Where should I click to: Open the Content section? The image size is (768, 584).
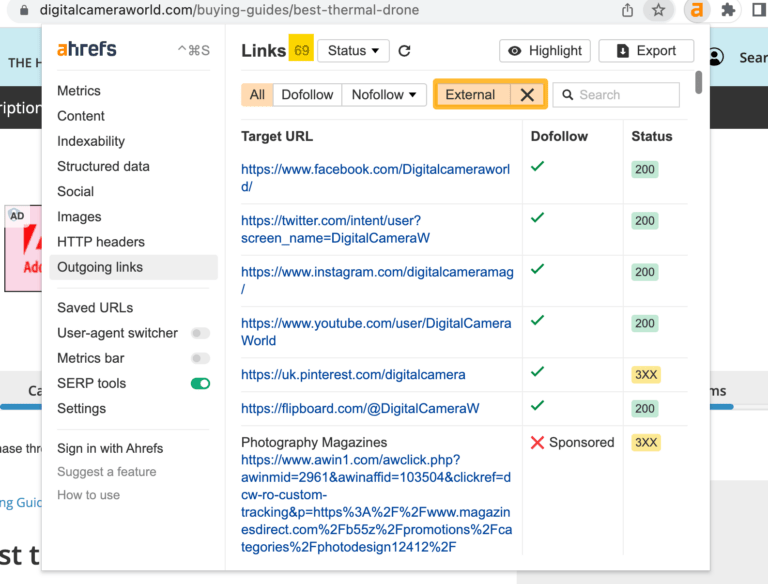(81, 116)
